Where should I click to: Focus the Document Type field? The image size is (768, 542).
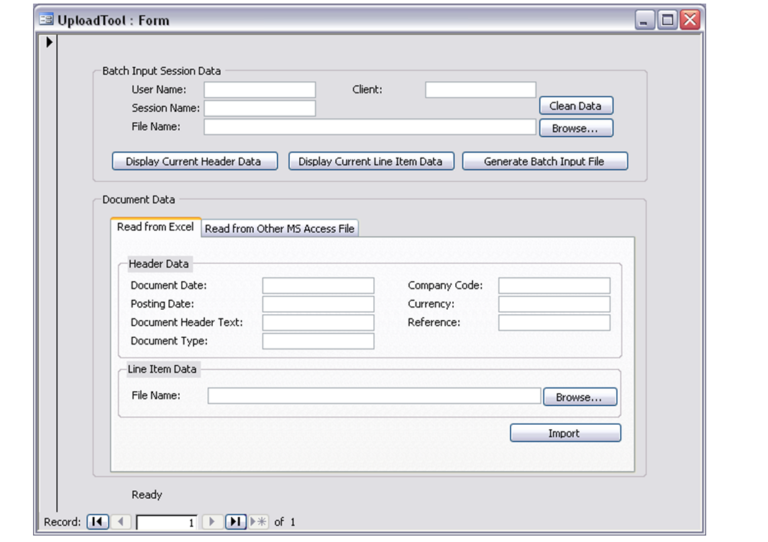point(318,341)
